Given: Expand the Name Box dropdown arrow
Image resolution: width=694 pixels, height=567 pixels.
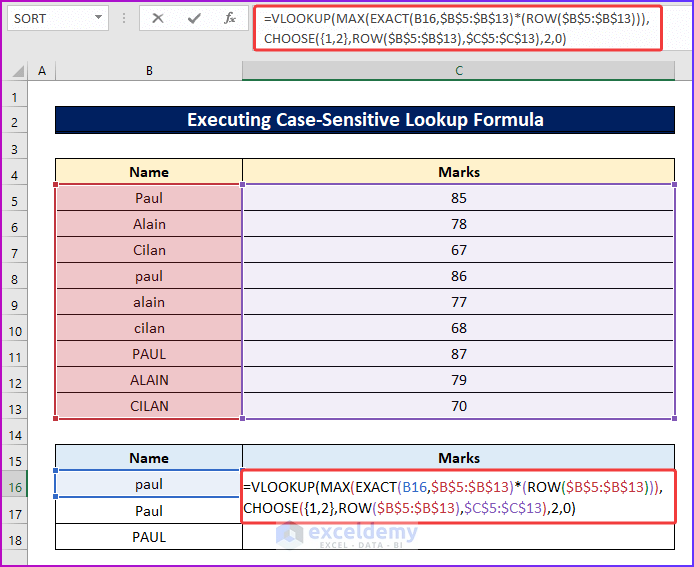Looking at the screenshot, I should click(x=98, y=18).
